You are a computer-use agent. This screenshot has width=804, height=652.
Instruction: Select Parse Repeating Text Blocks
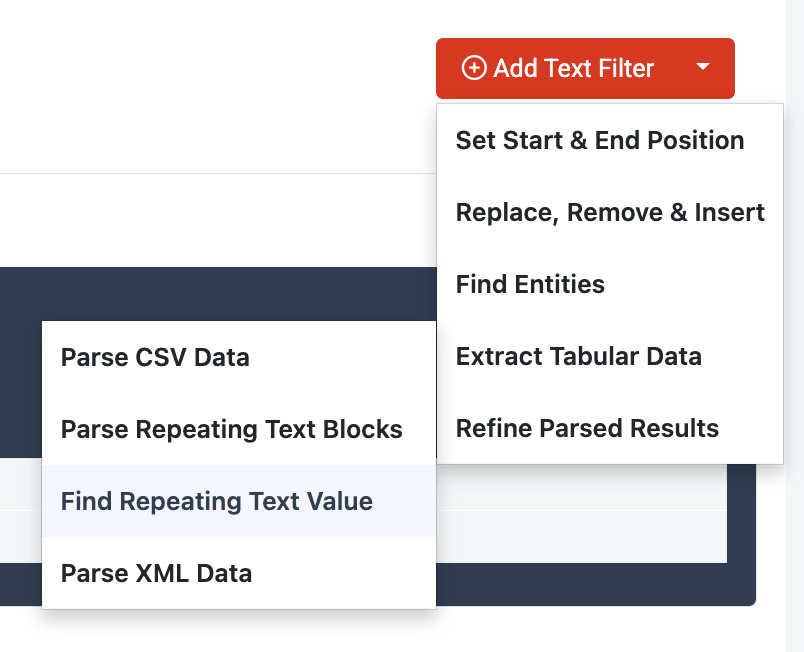pyautogui.click(x=231, y=429)
